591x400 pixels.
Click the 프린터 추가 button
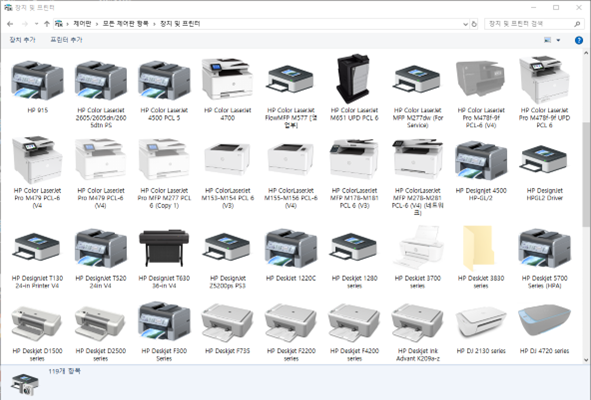(66, 40)
